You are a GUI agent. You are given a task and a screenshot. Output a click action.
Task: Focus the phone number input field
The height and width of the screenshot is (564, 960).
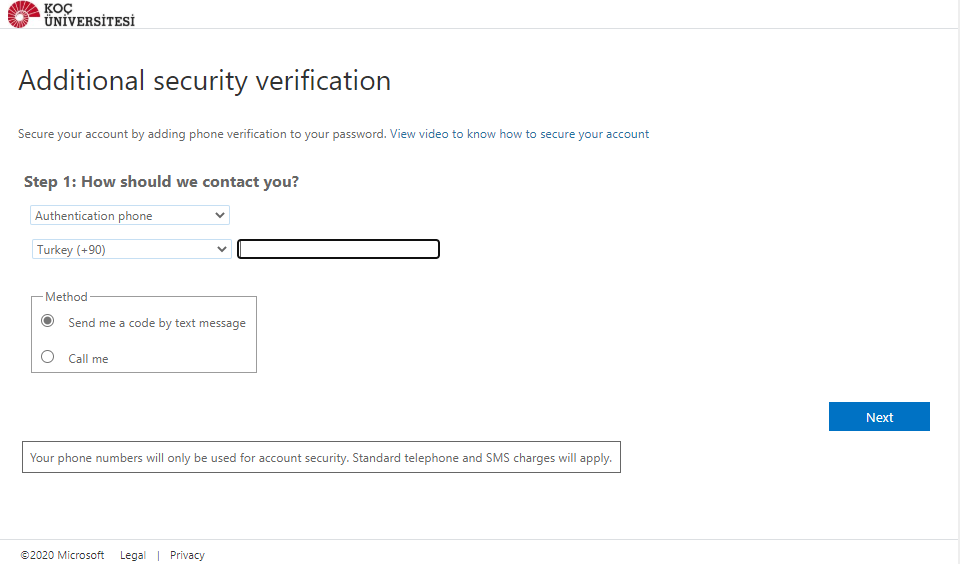coord(338,250)
